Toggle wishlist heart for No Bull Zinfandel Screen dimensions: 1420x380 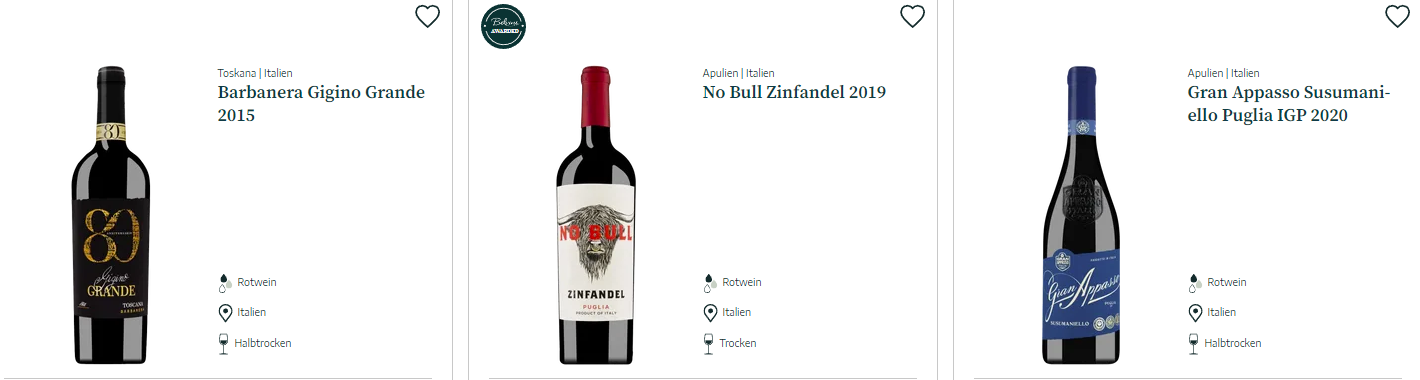click(912, 16)
